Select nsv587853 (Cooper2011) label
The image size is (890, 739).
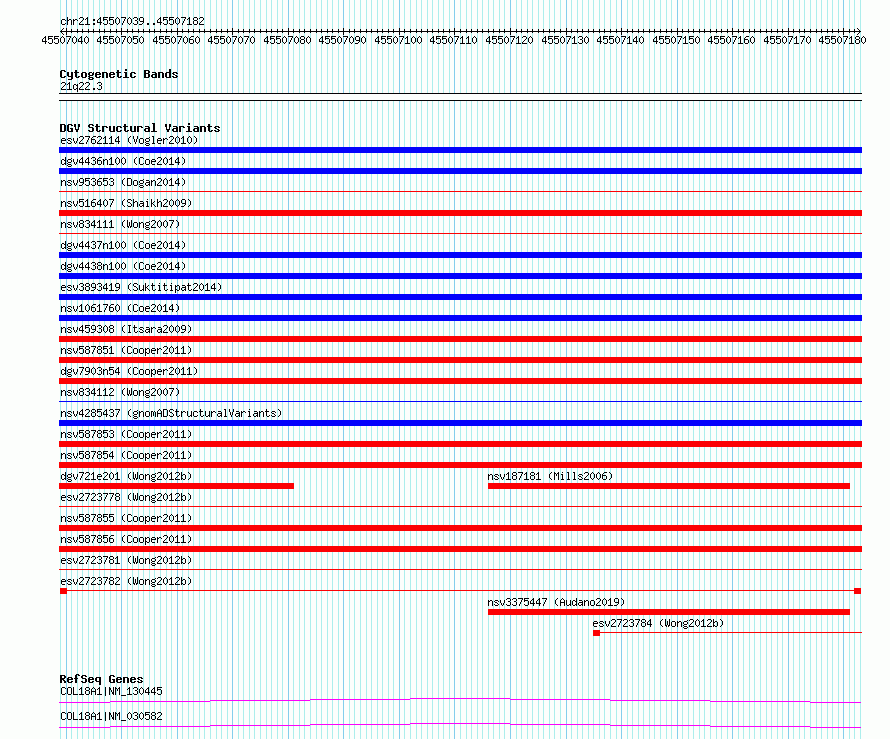(126, 434)
